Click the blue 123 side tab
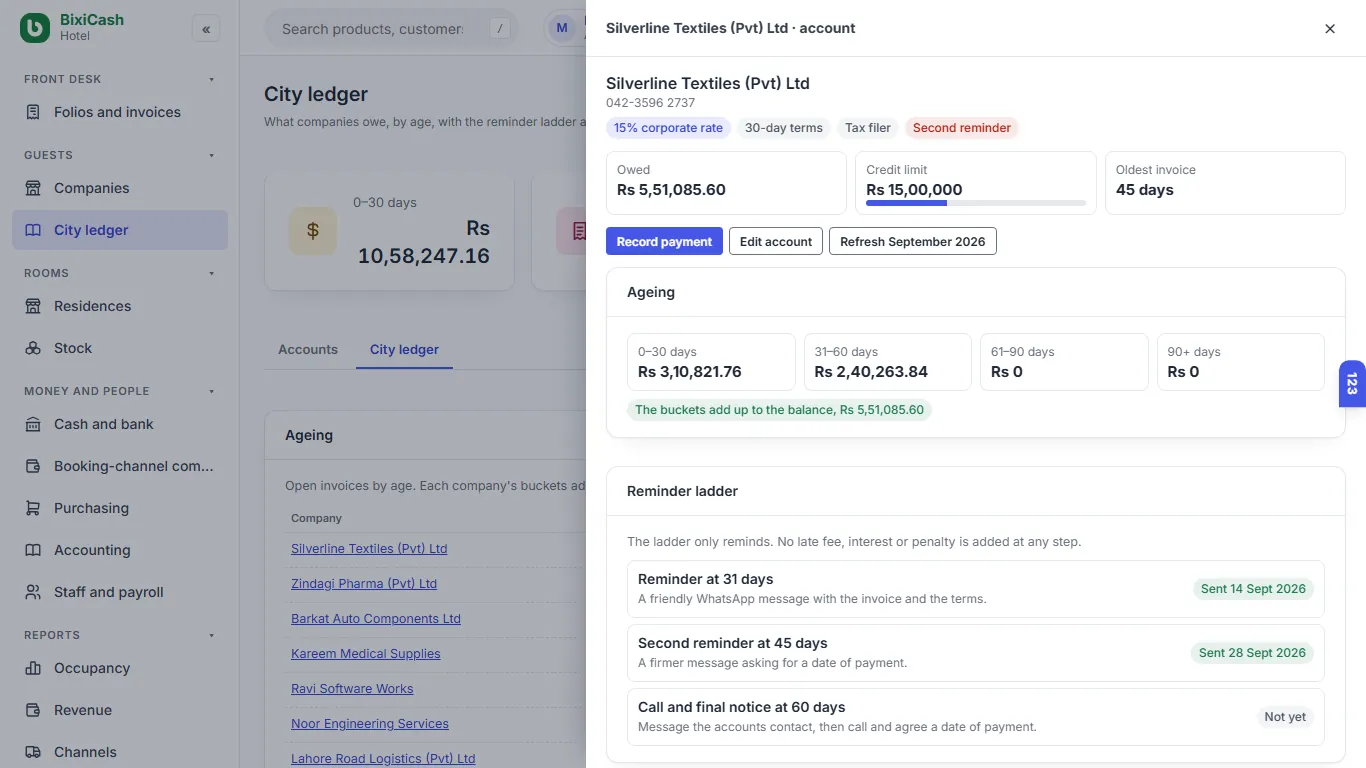The image size is (1366, 768). 1352,384
